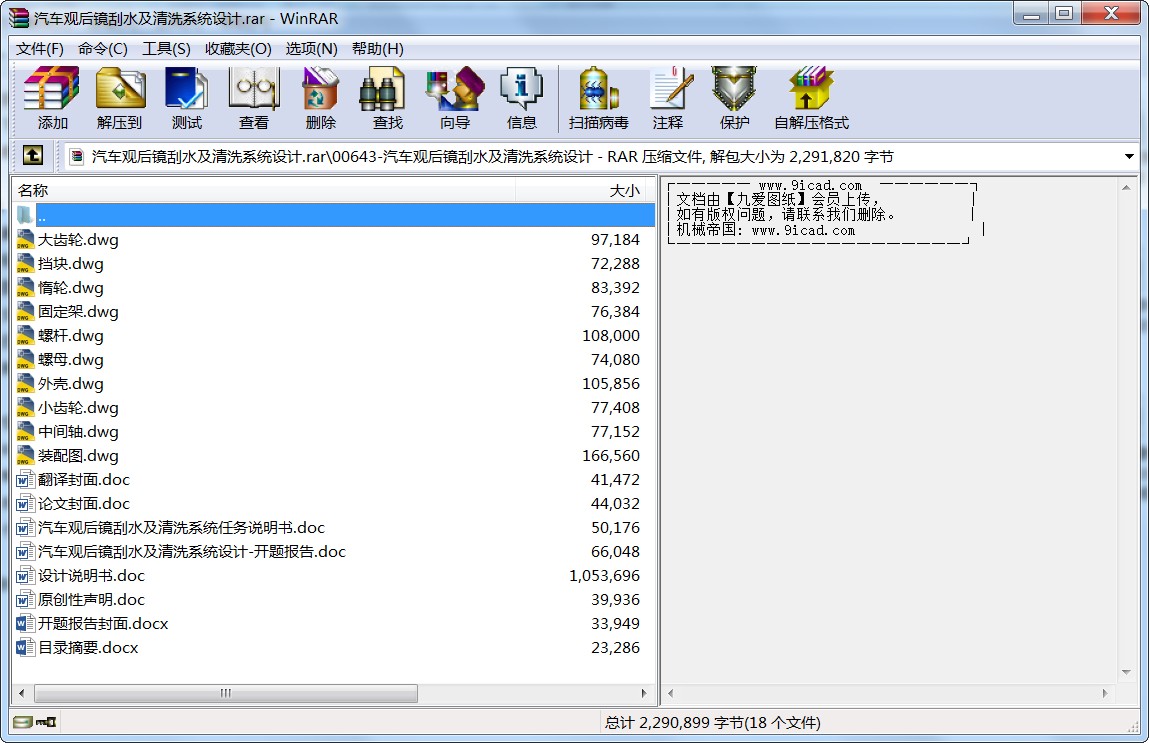The image size is (1149, 743).
Task: Show archive 信息 (Info) icon
Action: [x=521, y=98]
